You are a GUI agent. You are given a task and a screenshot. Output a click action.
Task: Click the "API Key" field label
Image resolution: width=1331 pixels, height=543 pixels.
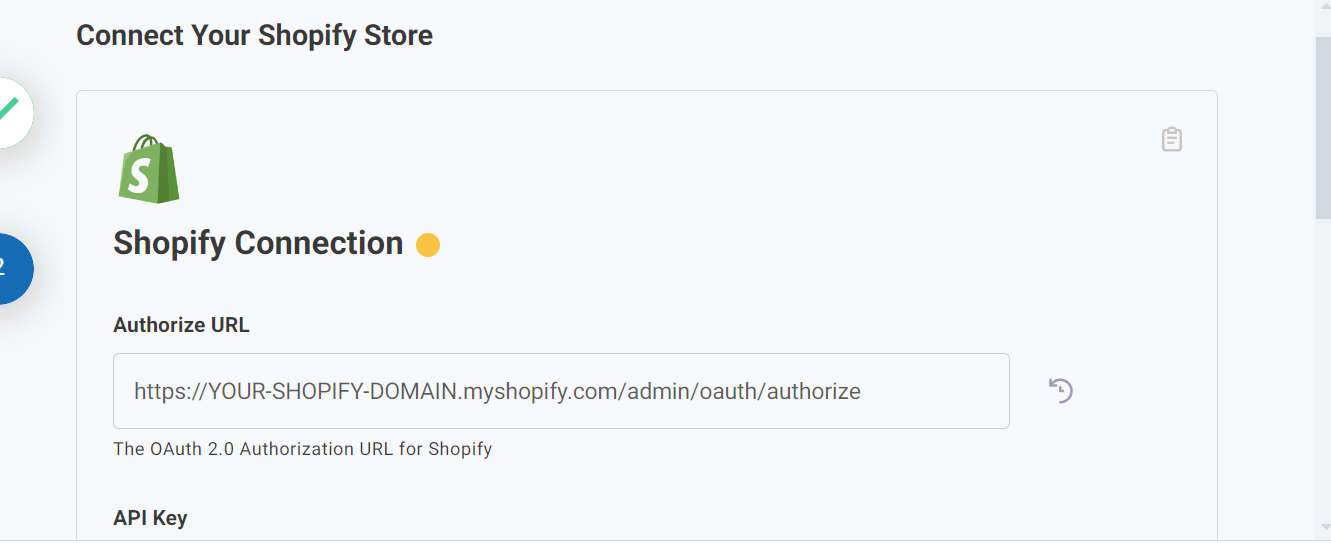tap(150, 517)
